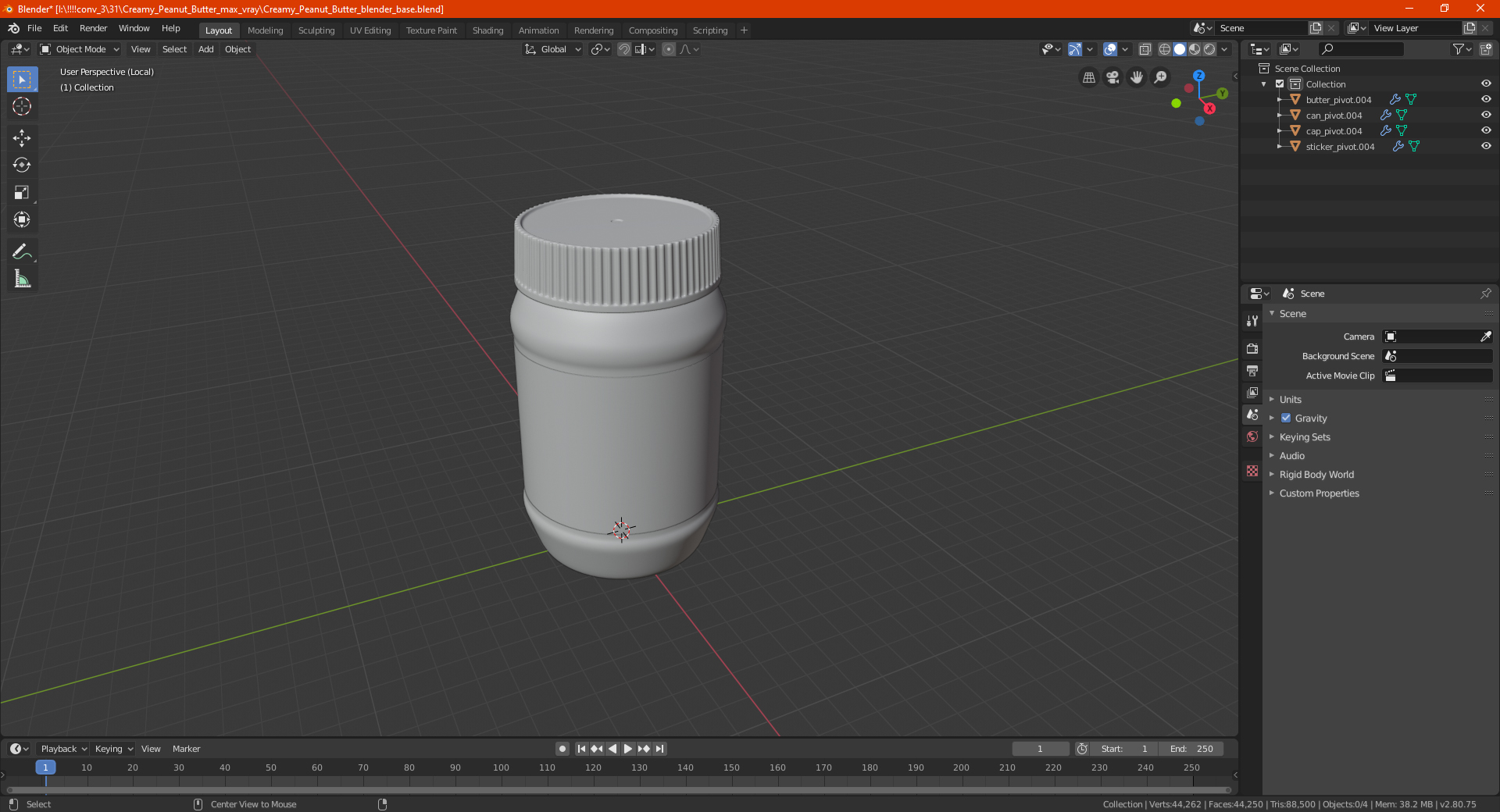Click the outliner filter funnel icon
Viewport: 1500px width, 812px height.
pyautogui.click(x=1461, y=49)
